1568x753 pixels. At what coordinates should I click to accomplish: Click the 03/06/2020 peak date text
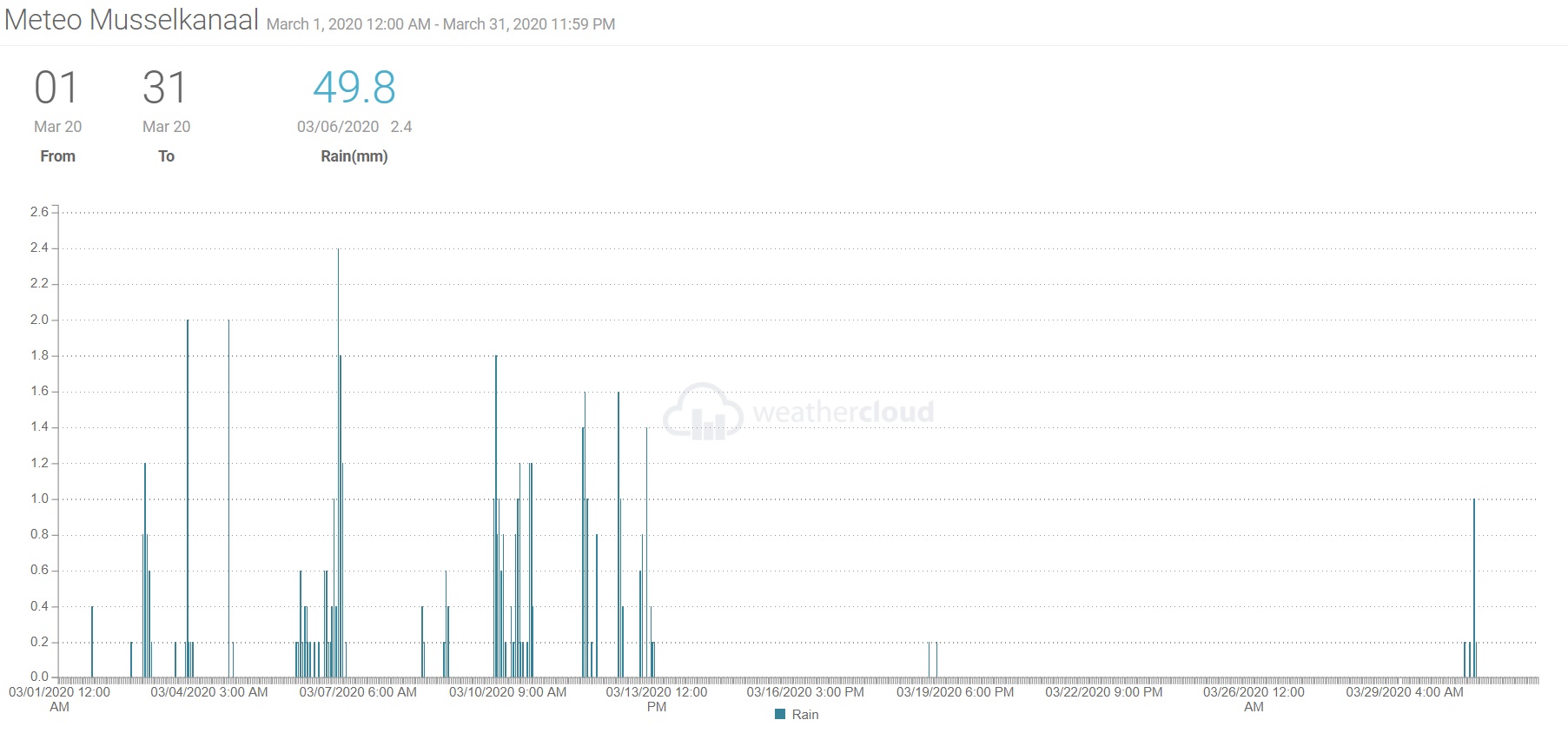(338, 127)
